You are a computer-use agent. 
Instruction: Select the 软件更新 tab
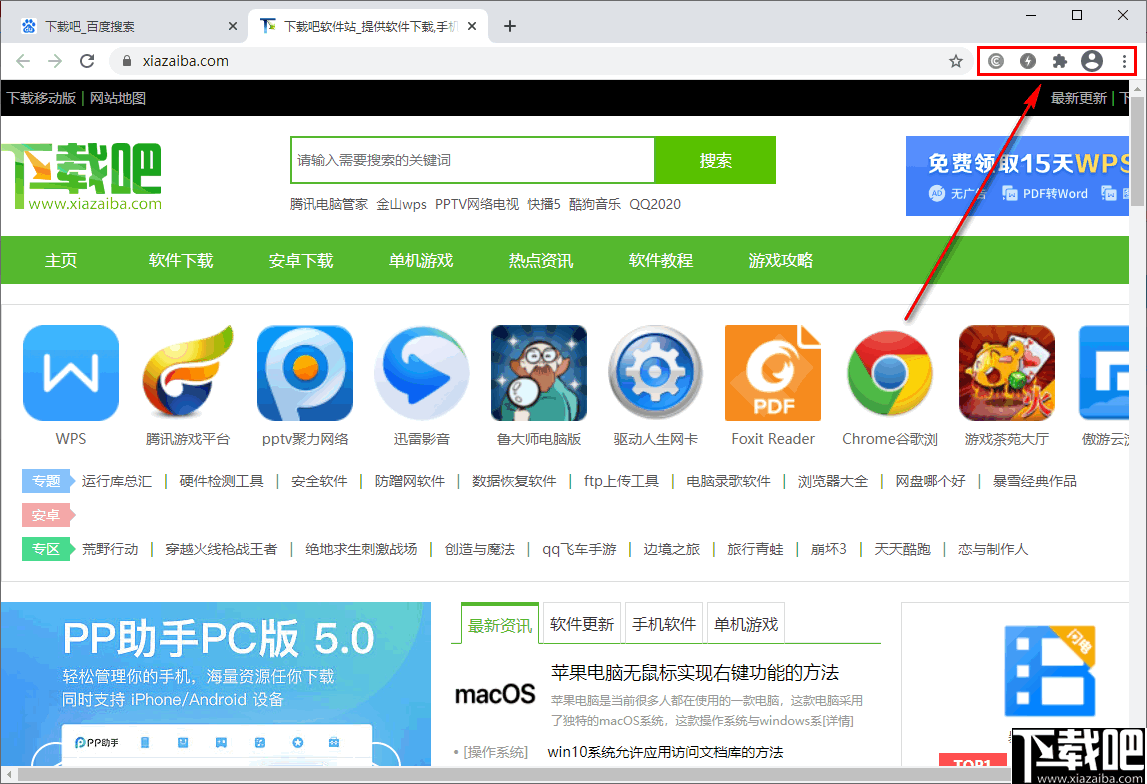(x=581, y=623)
